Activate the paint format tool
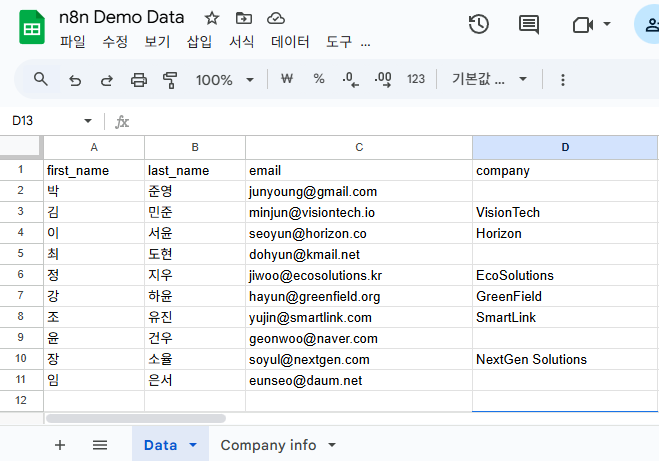Viewport: 659px width, 461px height. (170, 80)
